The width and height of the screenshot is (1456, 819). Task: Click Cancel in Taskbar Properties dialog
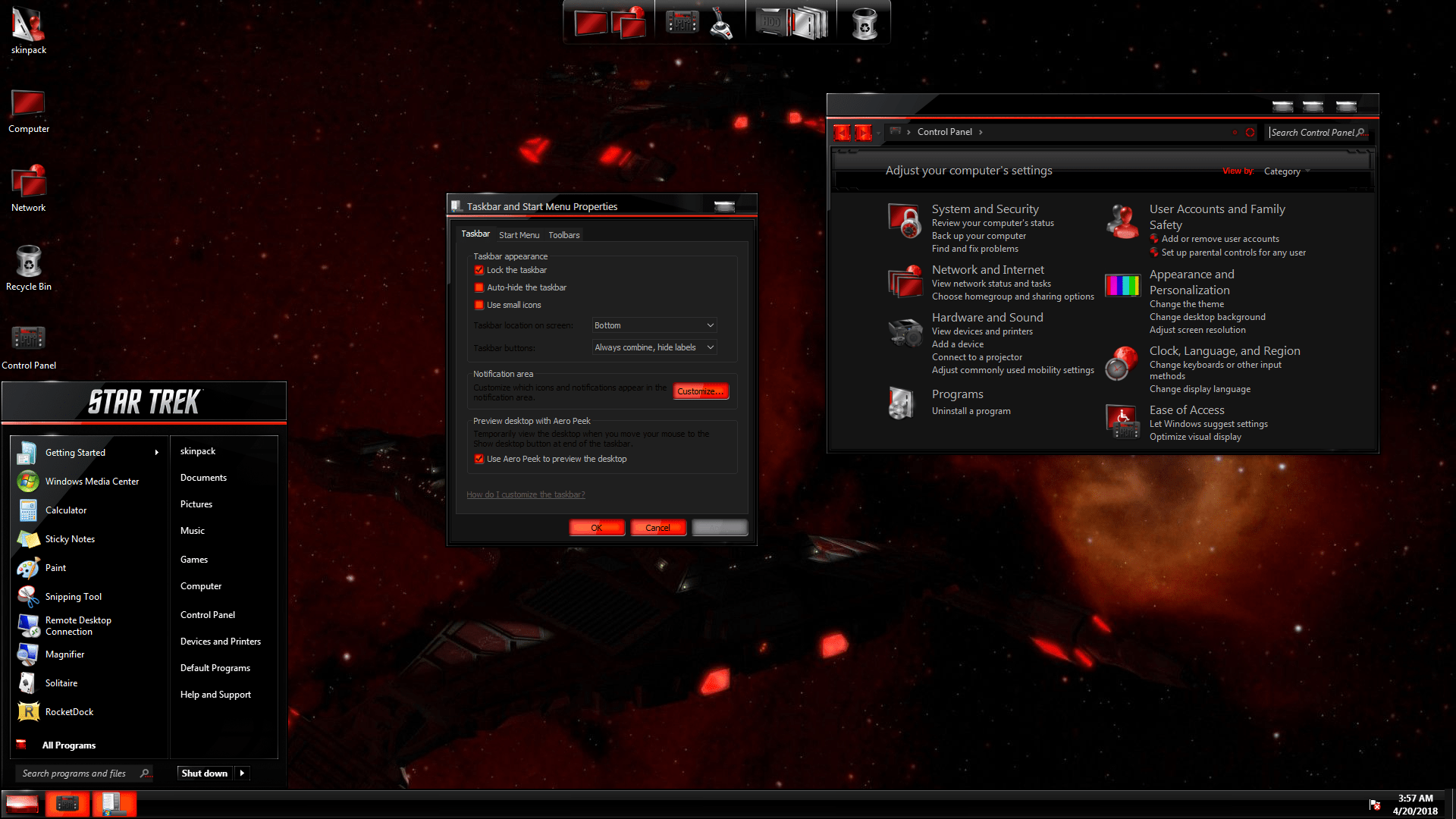pos(658,528)
